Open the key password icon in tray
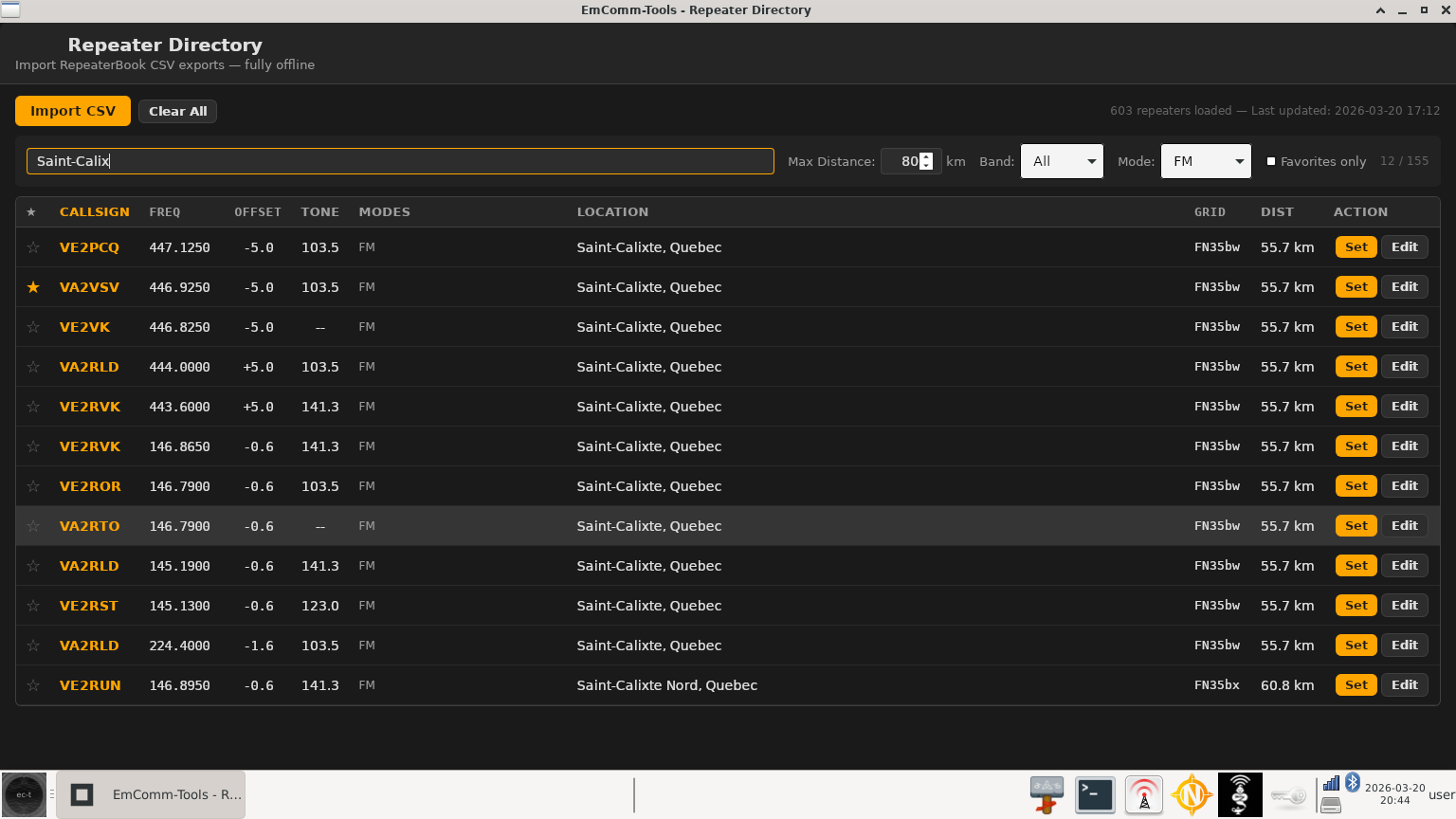 [1288, 796]
